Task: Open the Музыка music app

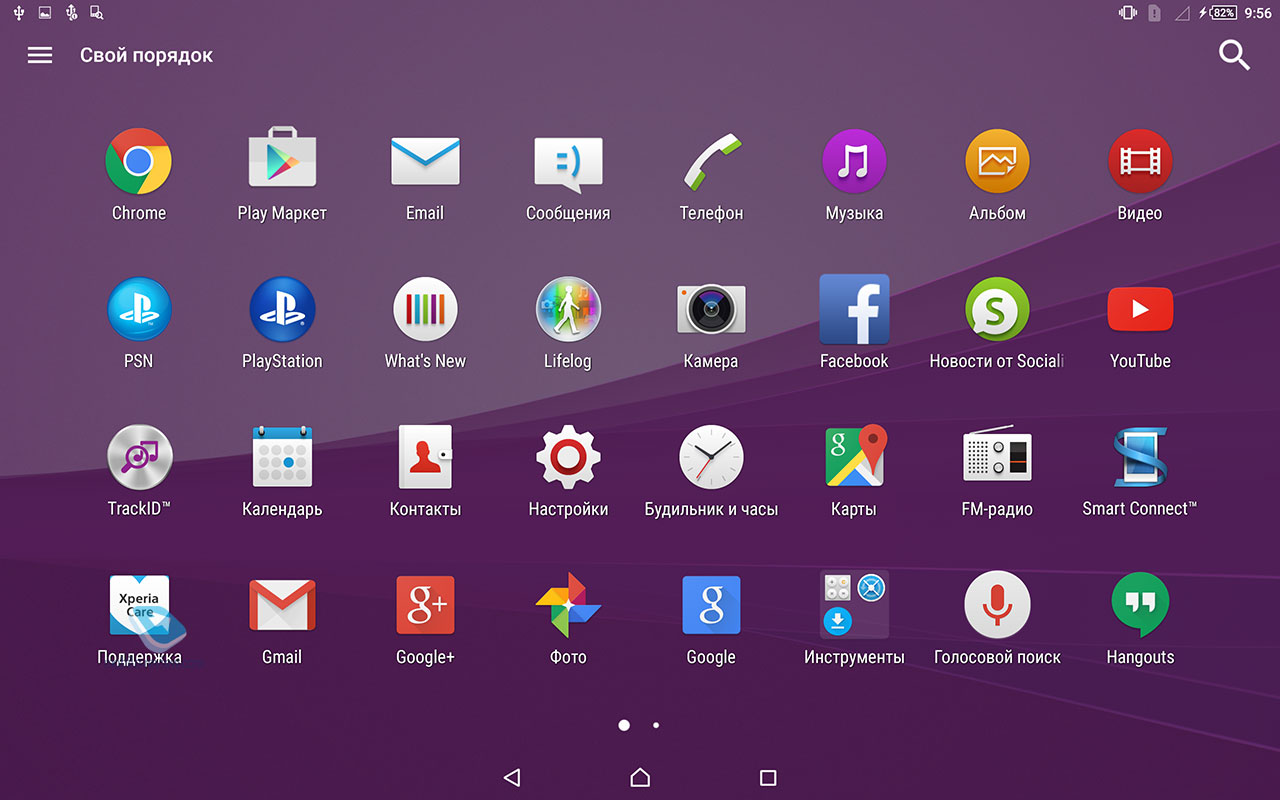Action: pyautogui.click(x=854, y=161)
